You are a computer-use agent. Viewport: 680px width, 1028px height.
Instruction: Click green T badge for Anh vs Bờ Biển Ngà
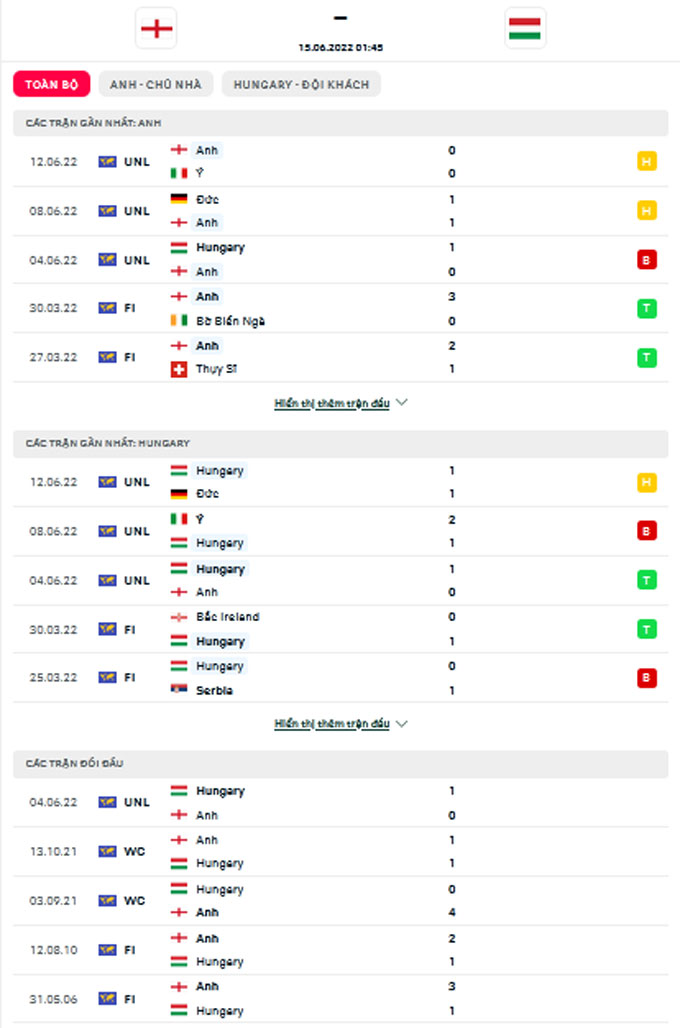[646, 309]
